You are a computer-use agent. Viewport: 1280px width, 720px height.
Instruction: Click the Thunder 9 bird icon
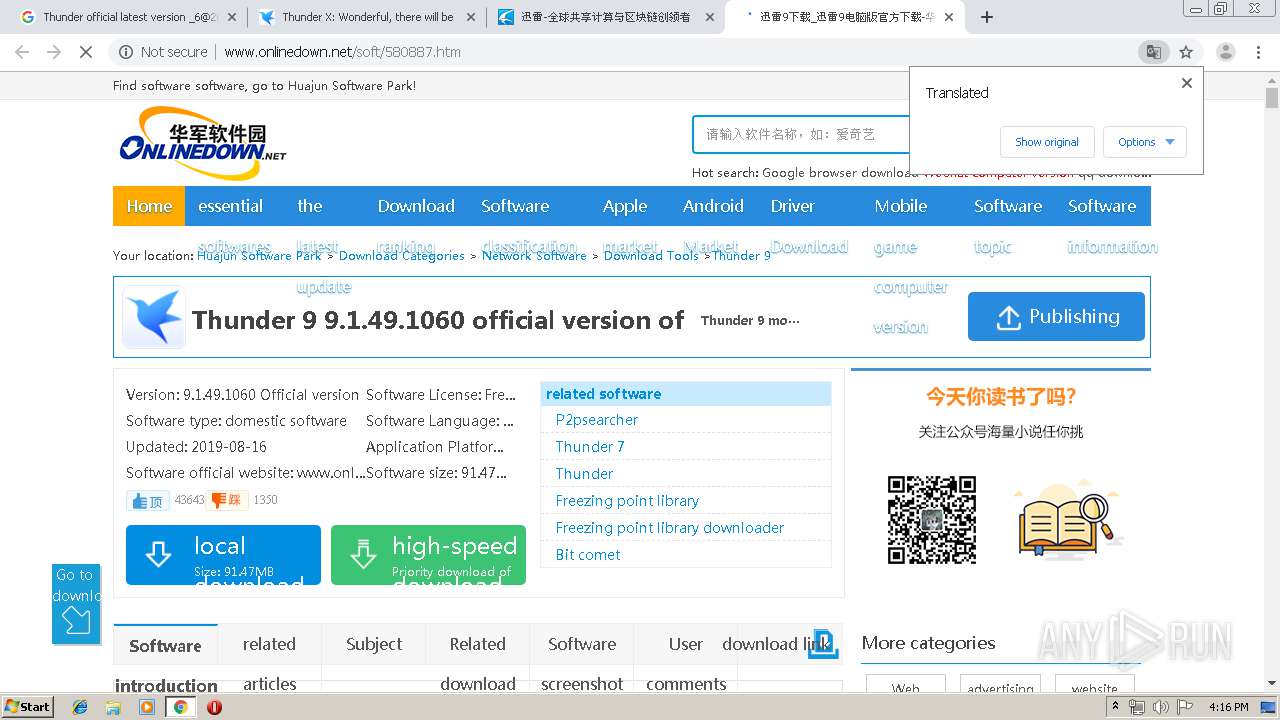pos(154,316)
